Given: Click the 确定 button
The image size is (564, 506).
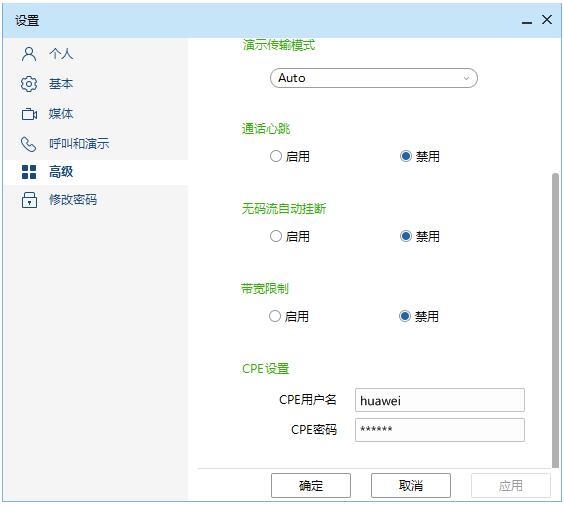Looking at the screenshot, I should coord(311,486).
